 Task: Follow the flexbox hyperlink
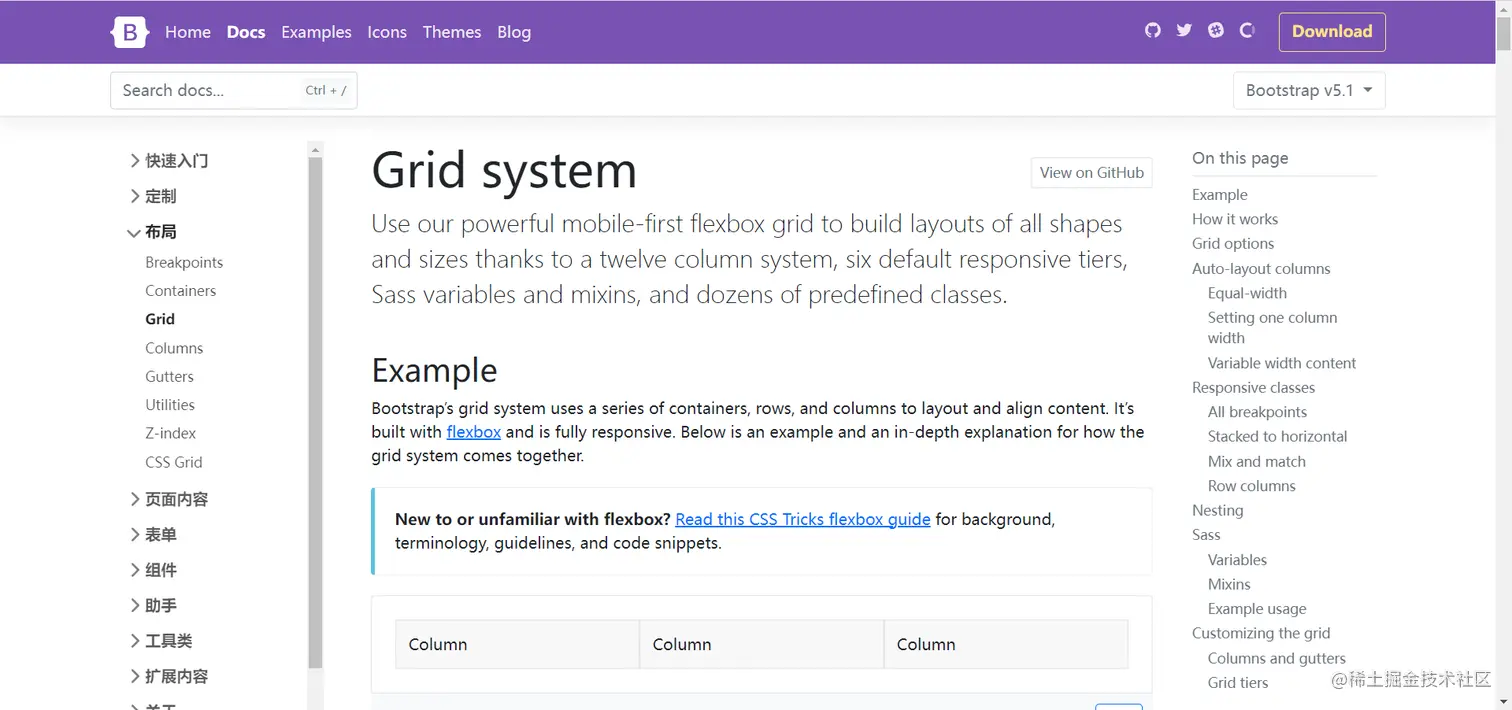click(x=473, y=432)
